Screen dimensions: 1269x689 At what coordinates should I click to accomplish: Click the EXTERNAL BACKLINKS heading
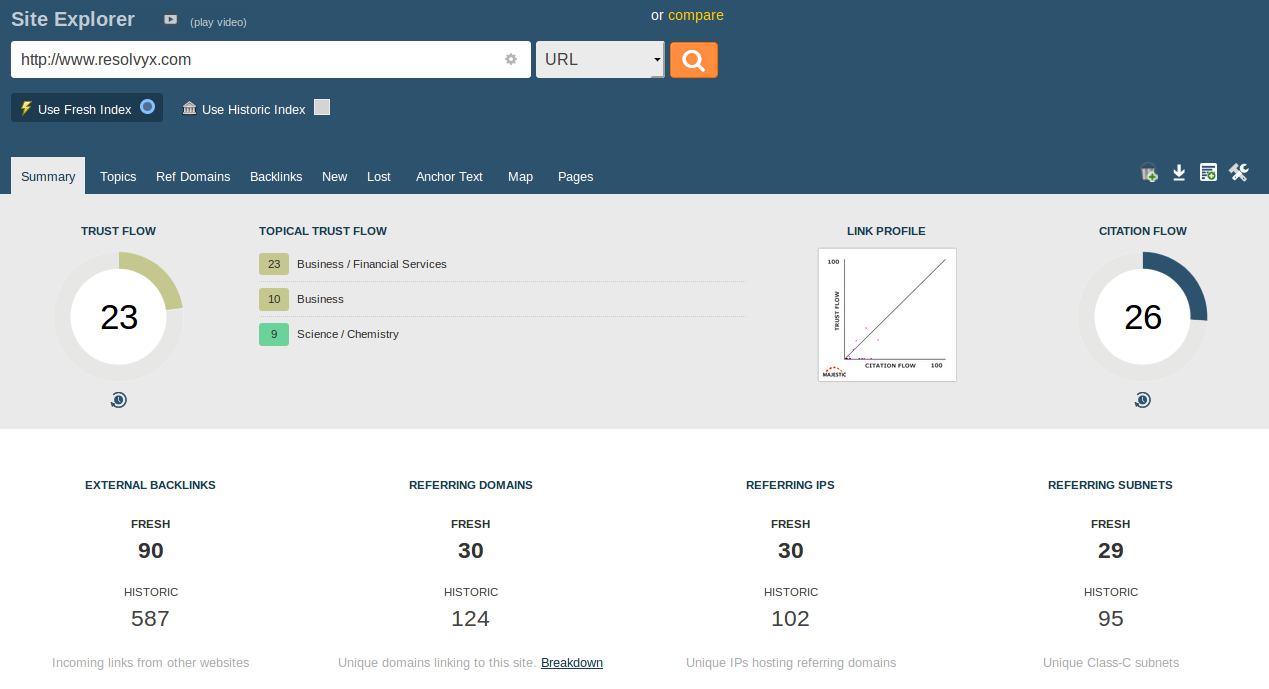(x=151, y=485)
